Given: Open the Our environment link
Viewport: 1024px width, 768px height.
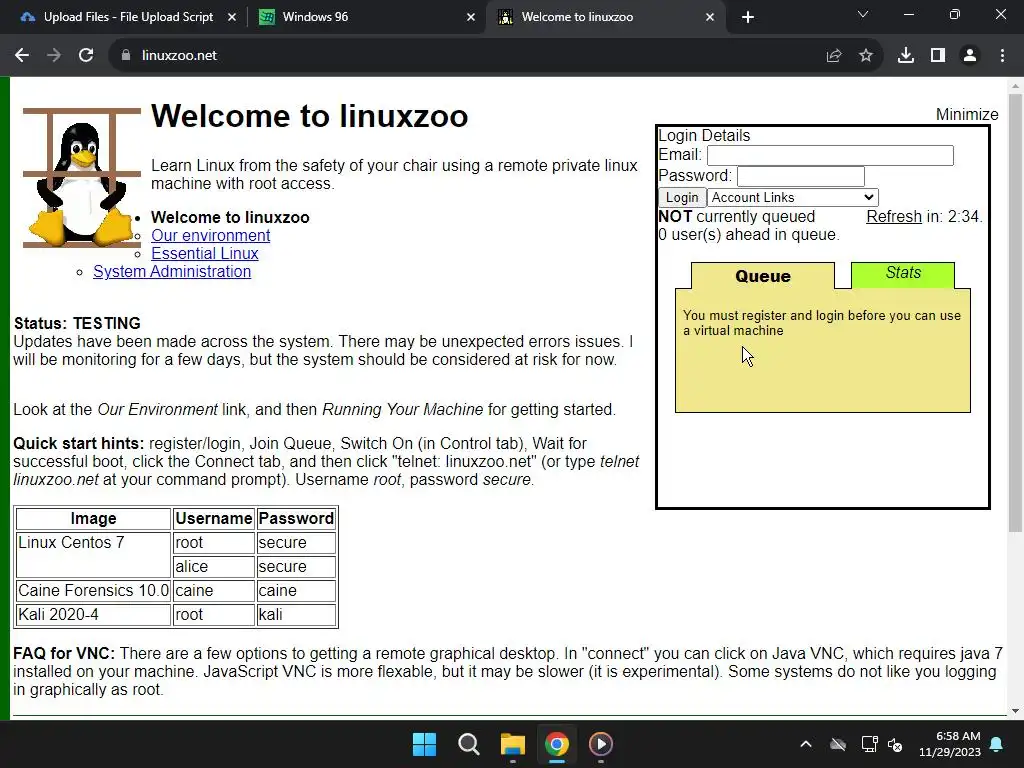Looking at the screenshot, I should pos(210,236).
